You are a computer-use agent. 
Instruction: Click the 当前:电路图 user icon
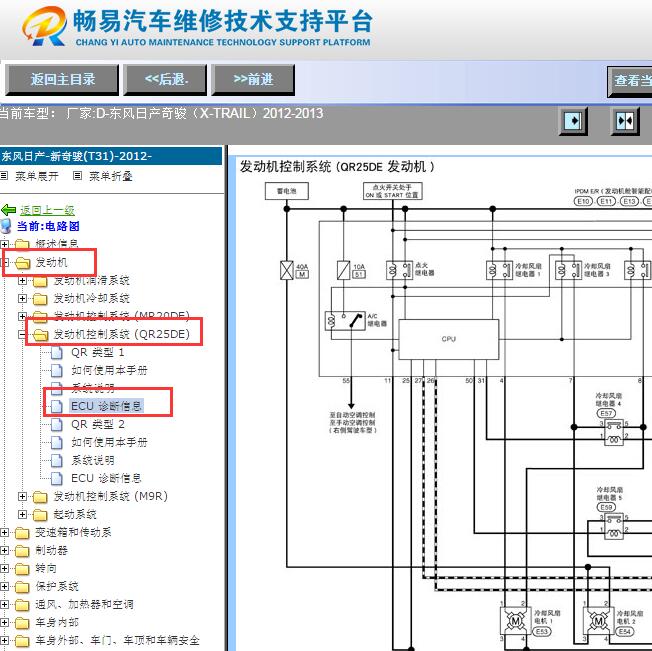(6, 226)
